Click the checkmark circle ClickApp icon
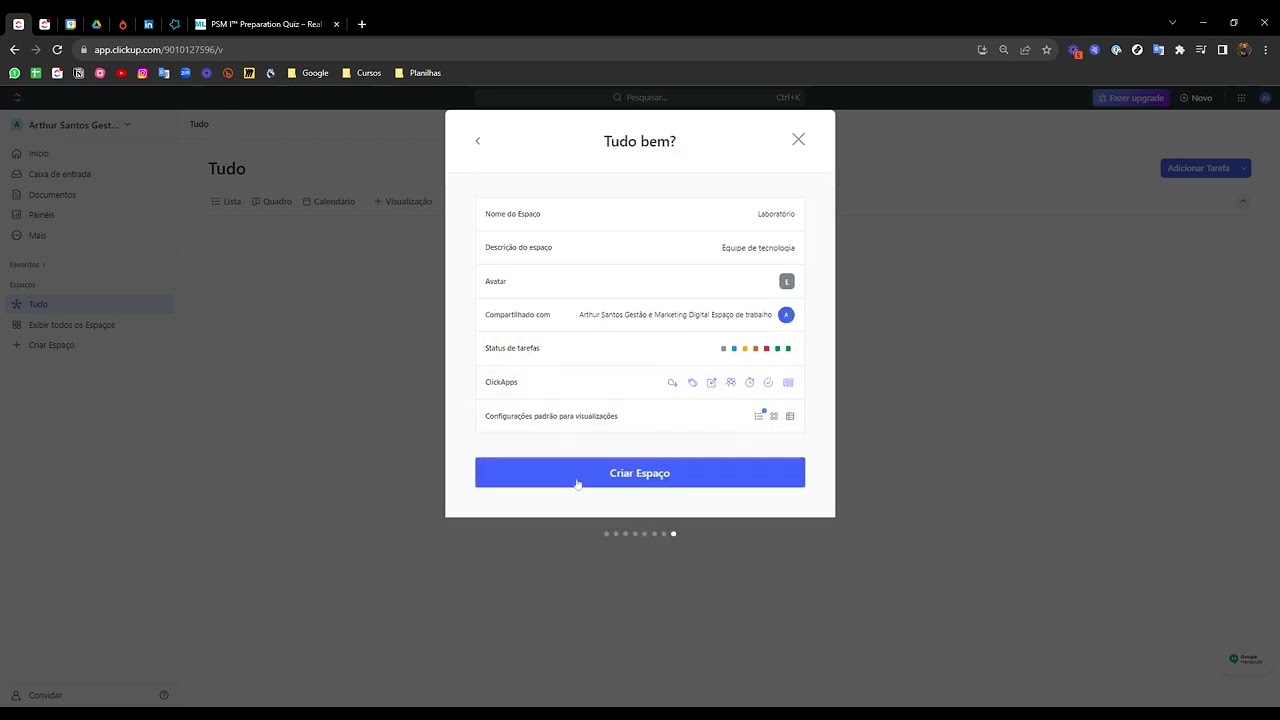Image resolution: width=1280 pixels, height=720 pixels. 769,383
